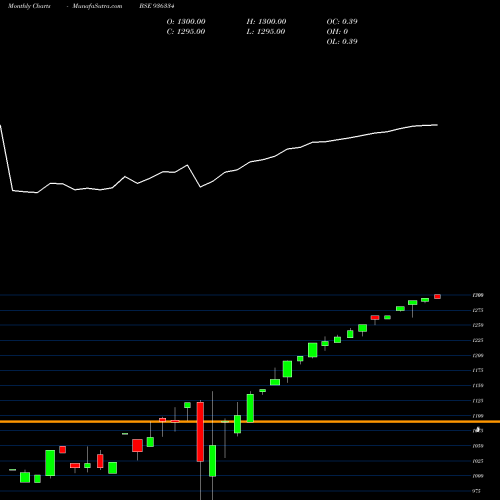This screenshot has width=500, height=500.
Task: Select the open value 'O: 1300.00'
Action: pyautogui.click(x=186, y=22)
